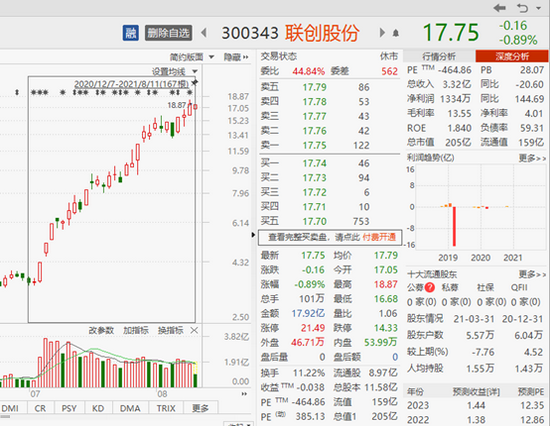550x426 pixels.
Task: Select the KD indicator tab
Action: coord(98,408)
